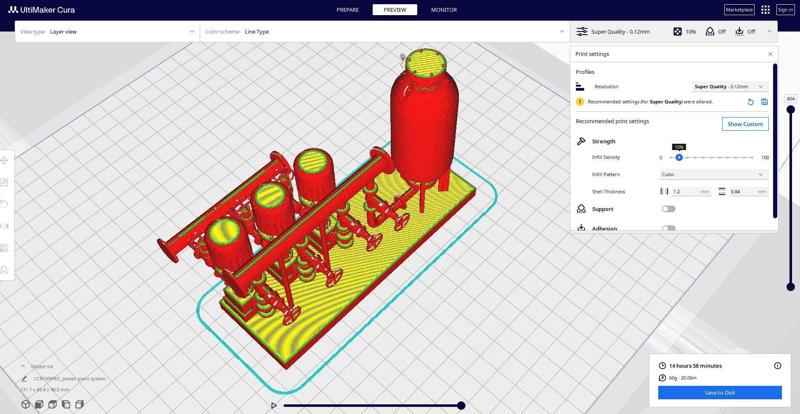Open the View type dropdown

click(x=107, y=32)
